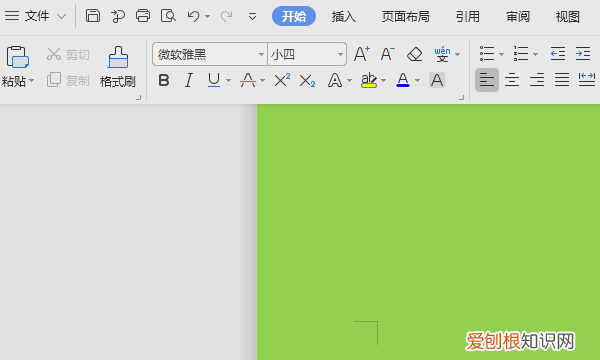Image resolution: width=600 pixels, height=360 pixels.
Task: Increase font size with A+ icon
Action: tap(362, 54)
